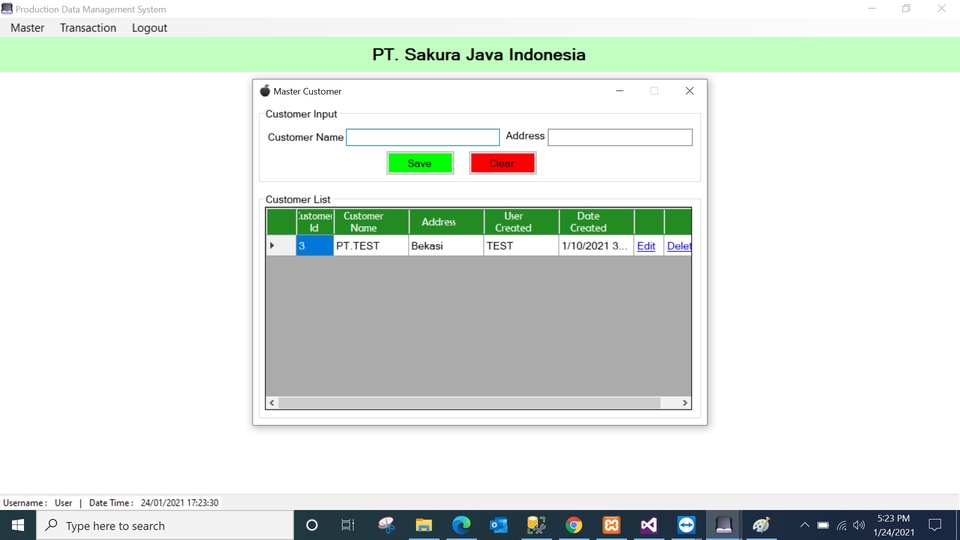
Task: Open Cortana from the taskbar
Action: pyautogui.click(x=312, y=525)
